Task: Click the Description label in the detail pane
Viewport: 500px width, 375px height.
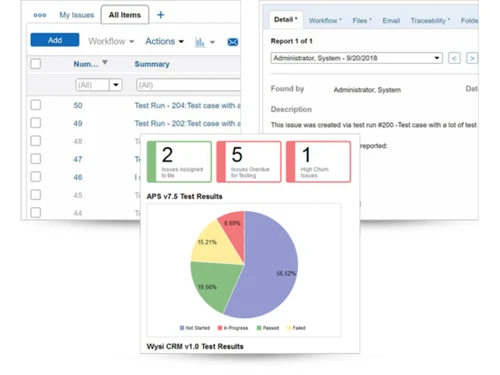Action: (x=291, y=109)
